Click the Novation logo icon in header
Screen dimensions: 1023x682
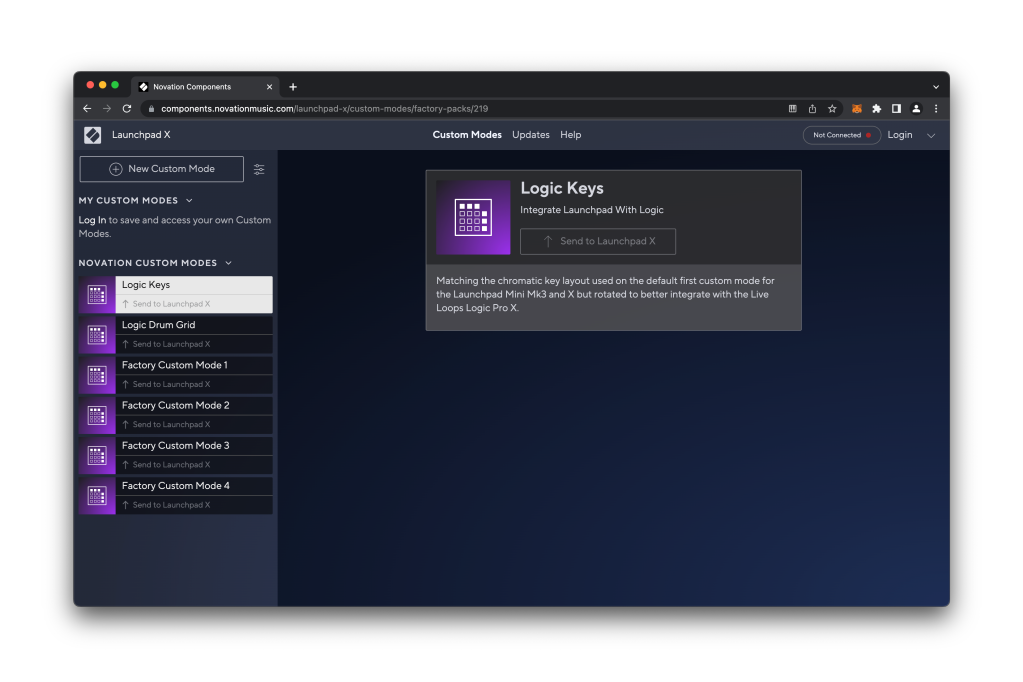click(92, 135)
